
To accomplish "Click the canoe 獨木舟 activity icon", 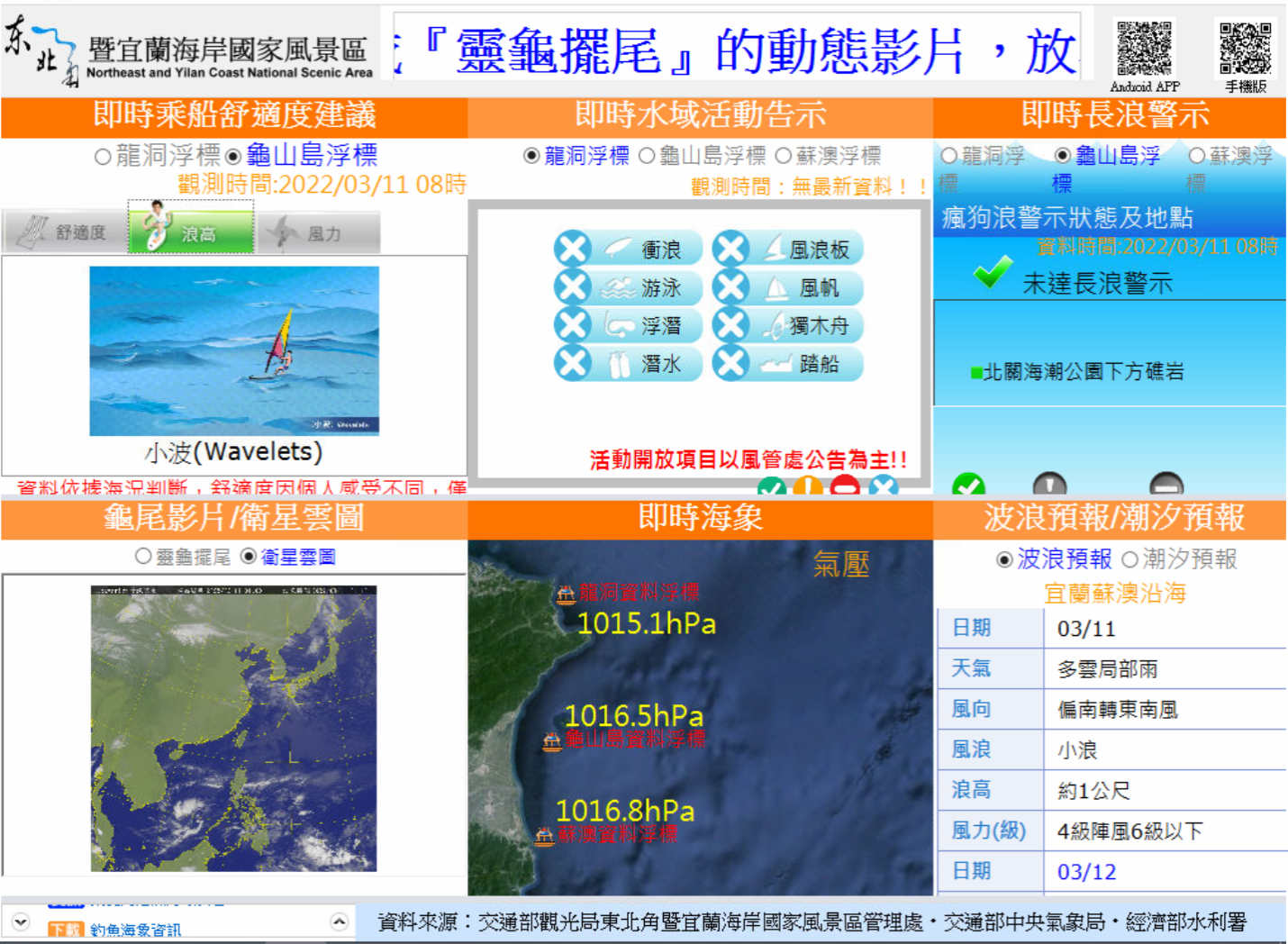I will click(x=788, y=325).
